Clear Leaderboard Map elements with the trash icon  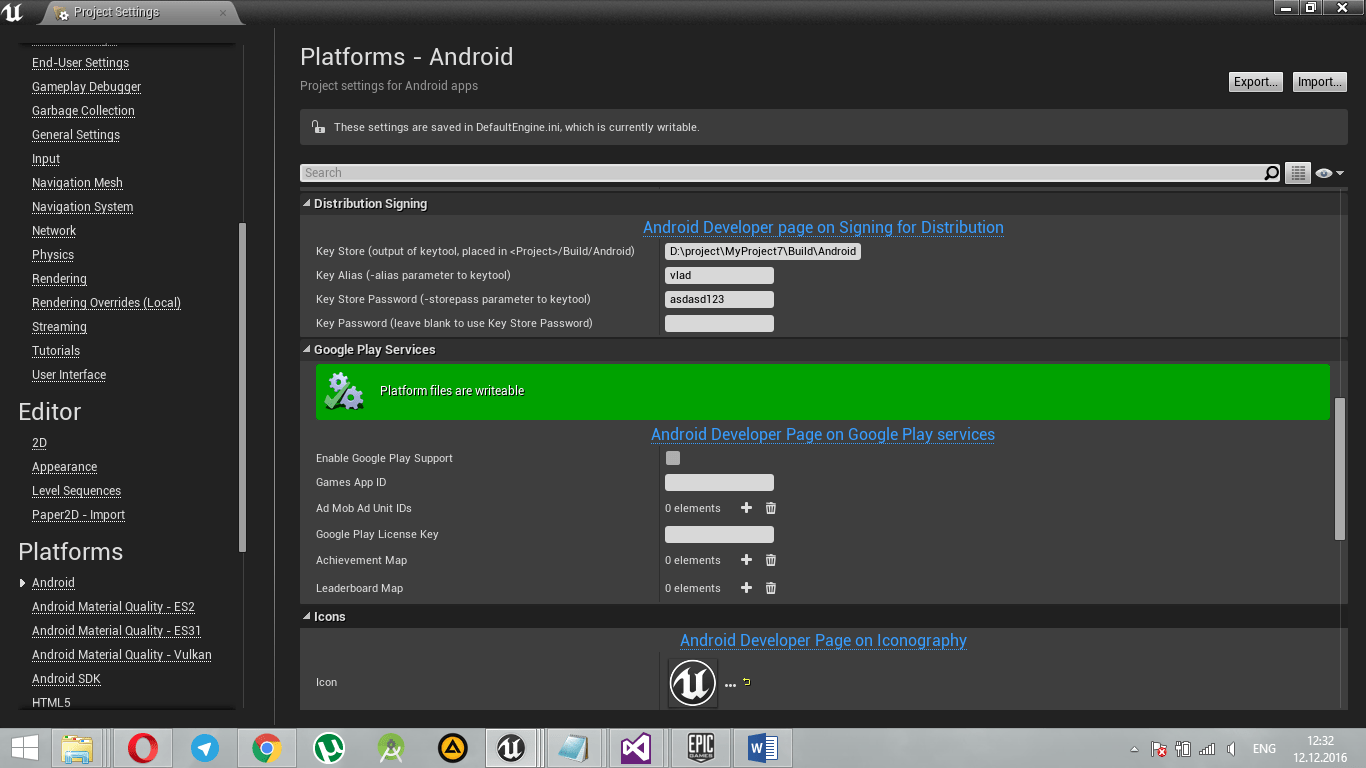tap(770, 588)
